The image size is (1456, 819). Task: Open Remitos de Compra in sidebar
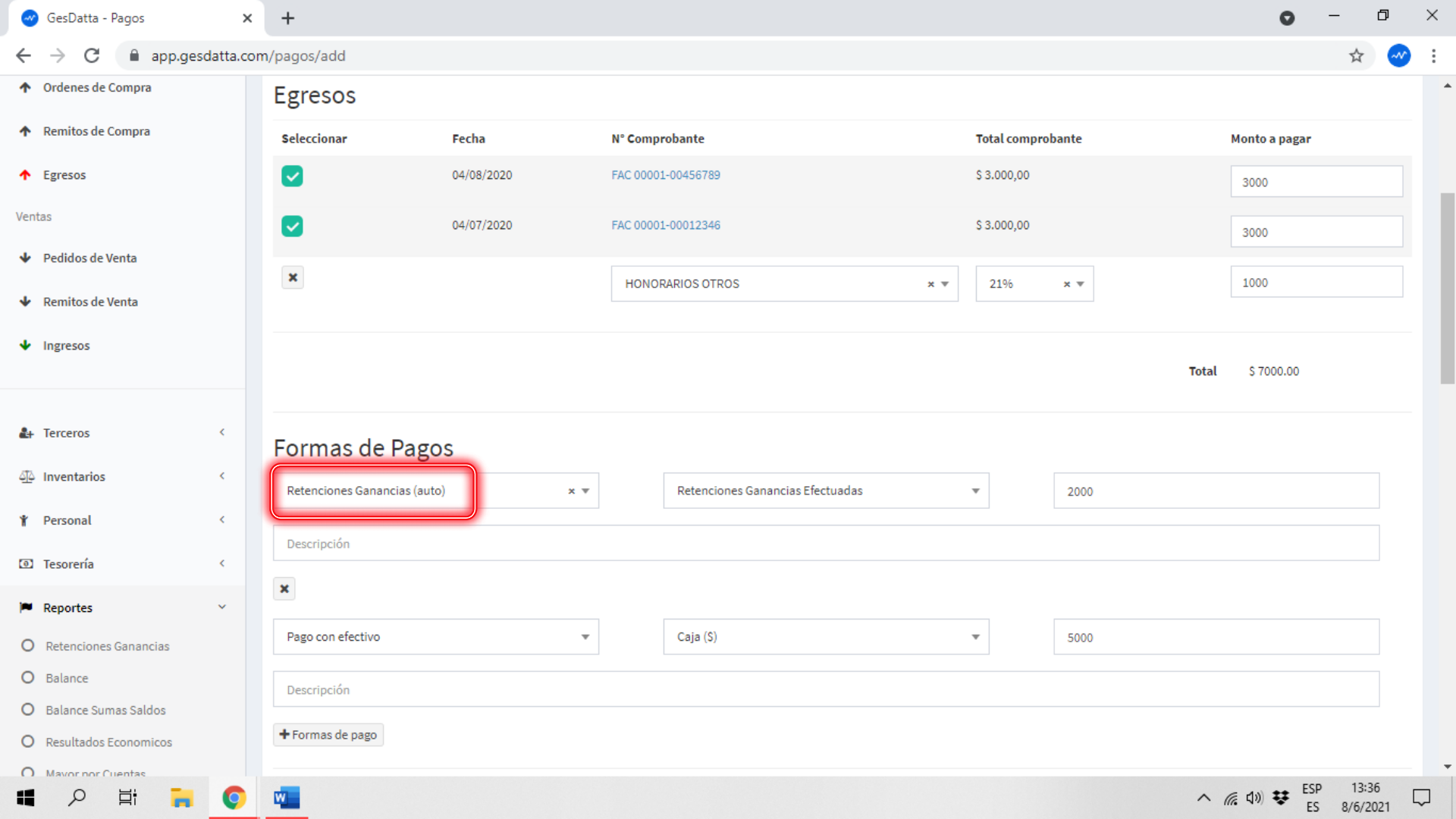[96, 131]
